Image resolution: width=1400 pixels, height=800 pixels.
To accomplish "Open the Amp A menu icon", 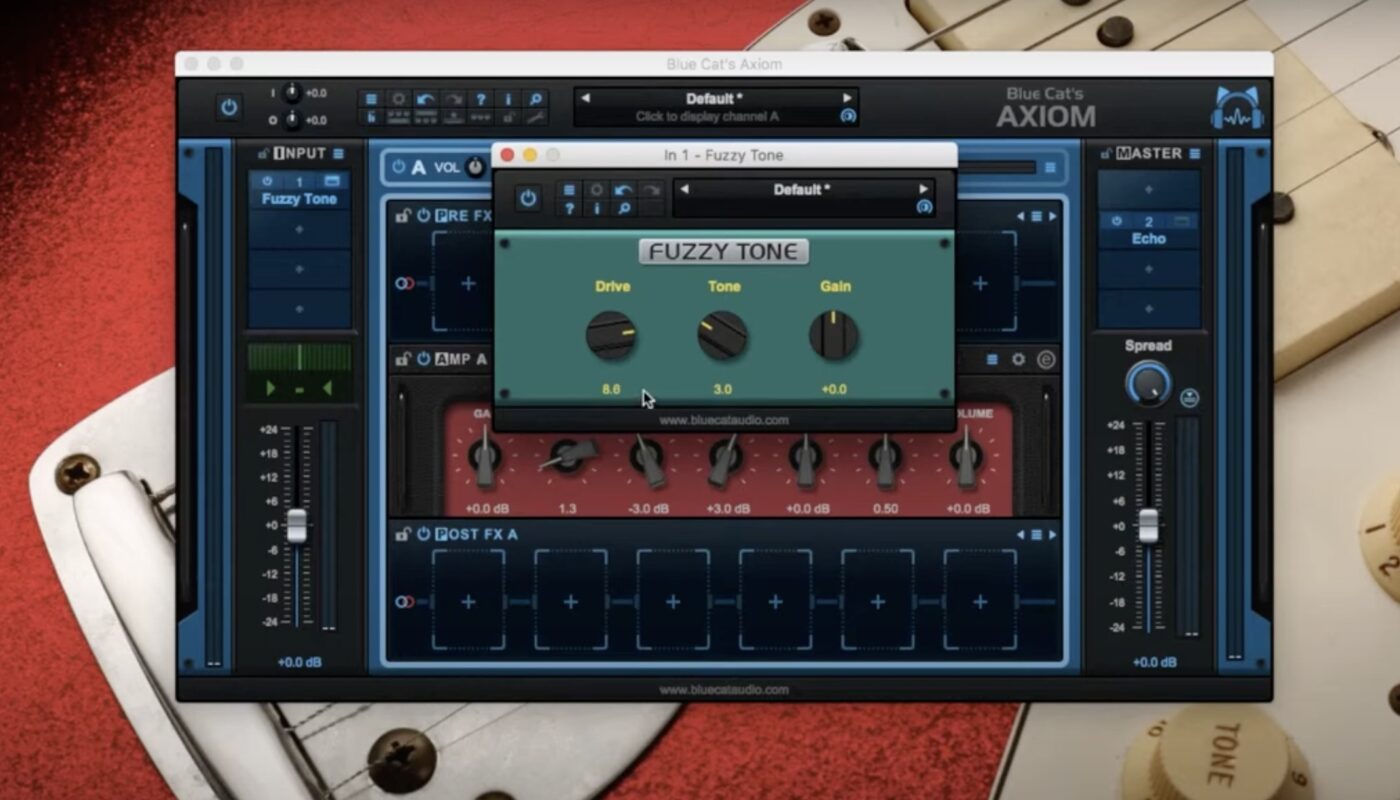I will click(x=993, y=359).
